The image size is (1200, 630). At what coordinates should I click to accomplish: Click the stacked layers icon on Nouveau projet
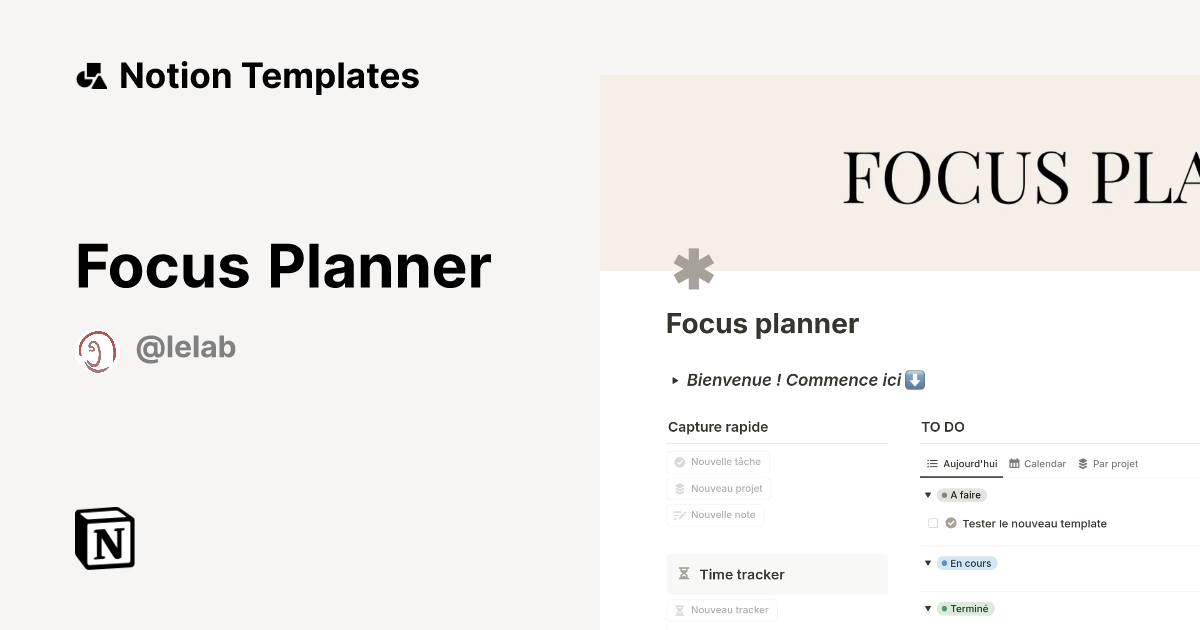(681, 488)
